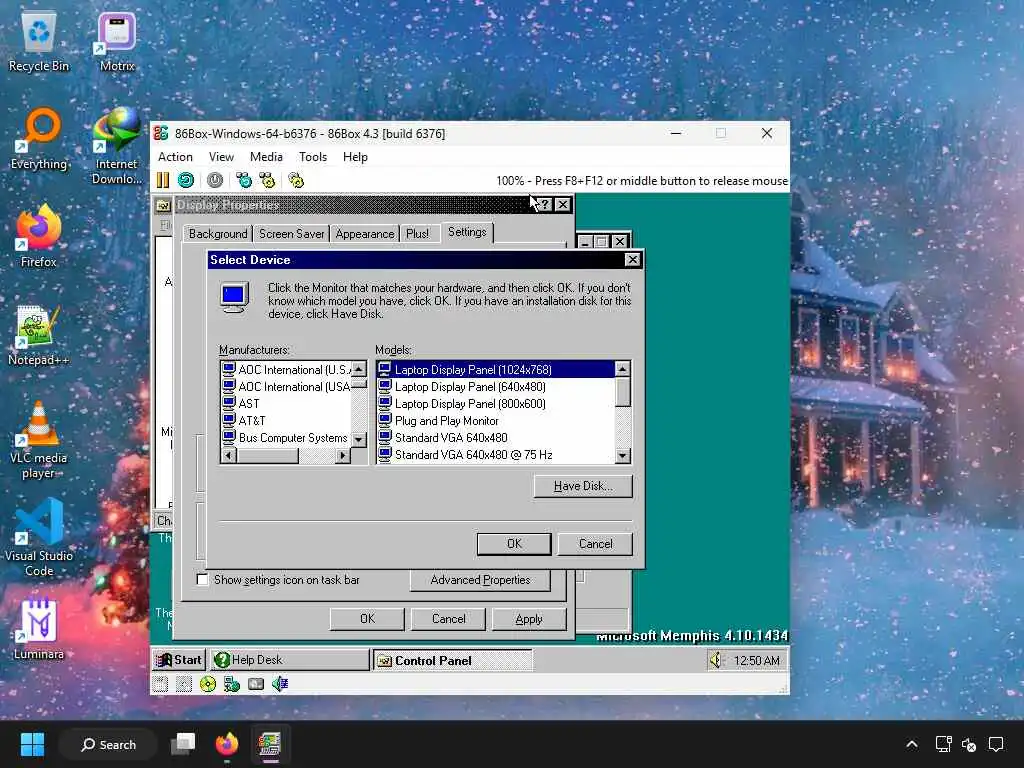Click the ACPI shutdown power icon

click(215, 180)
